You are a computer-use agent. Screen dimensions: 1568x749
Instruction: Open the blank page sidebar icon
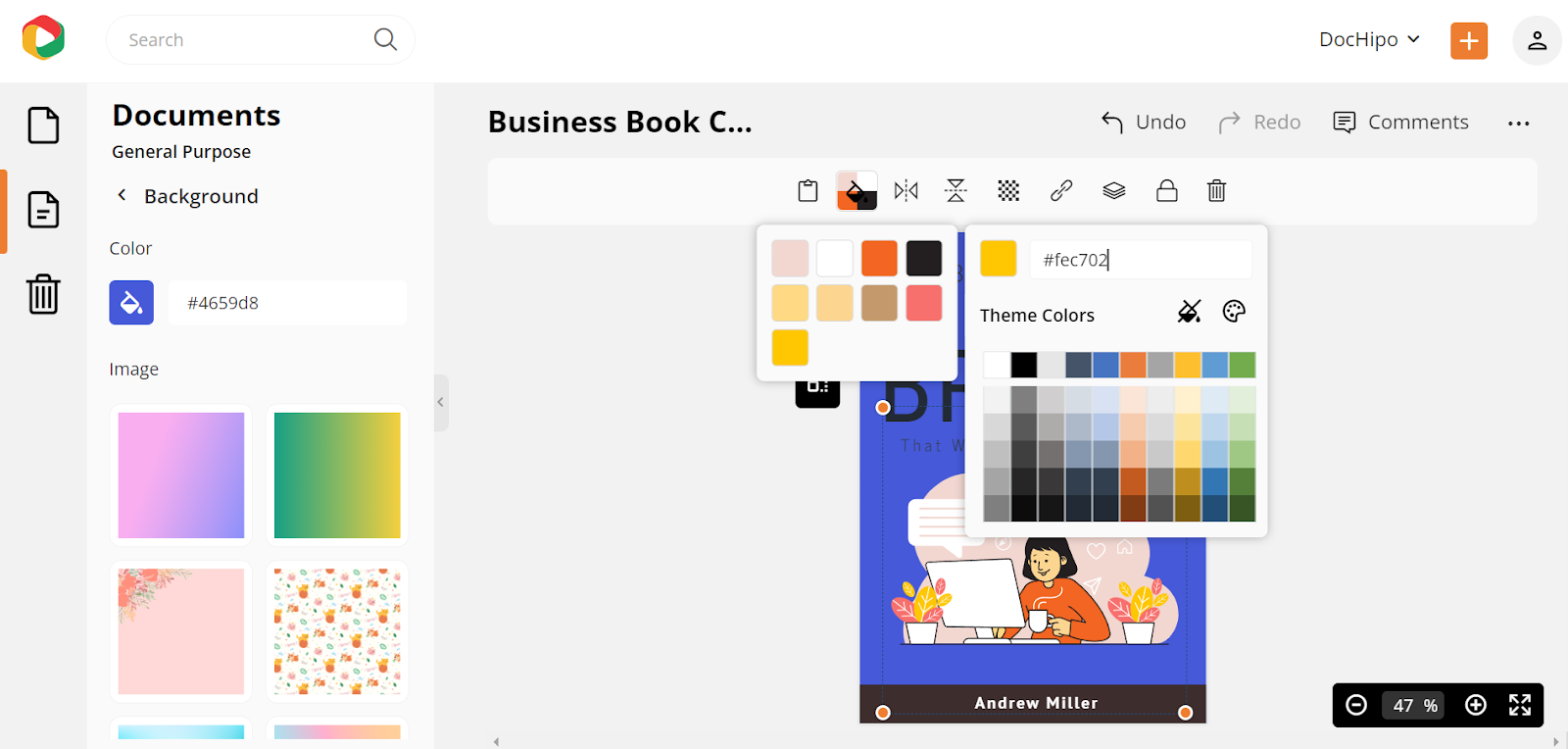[43, 125]
